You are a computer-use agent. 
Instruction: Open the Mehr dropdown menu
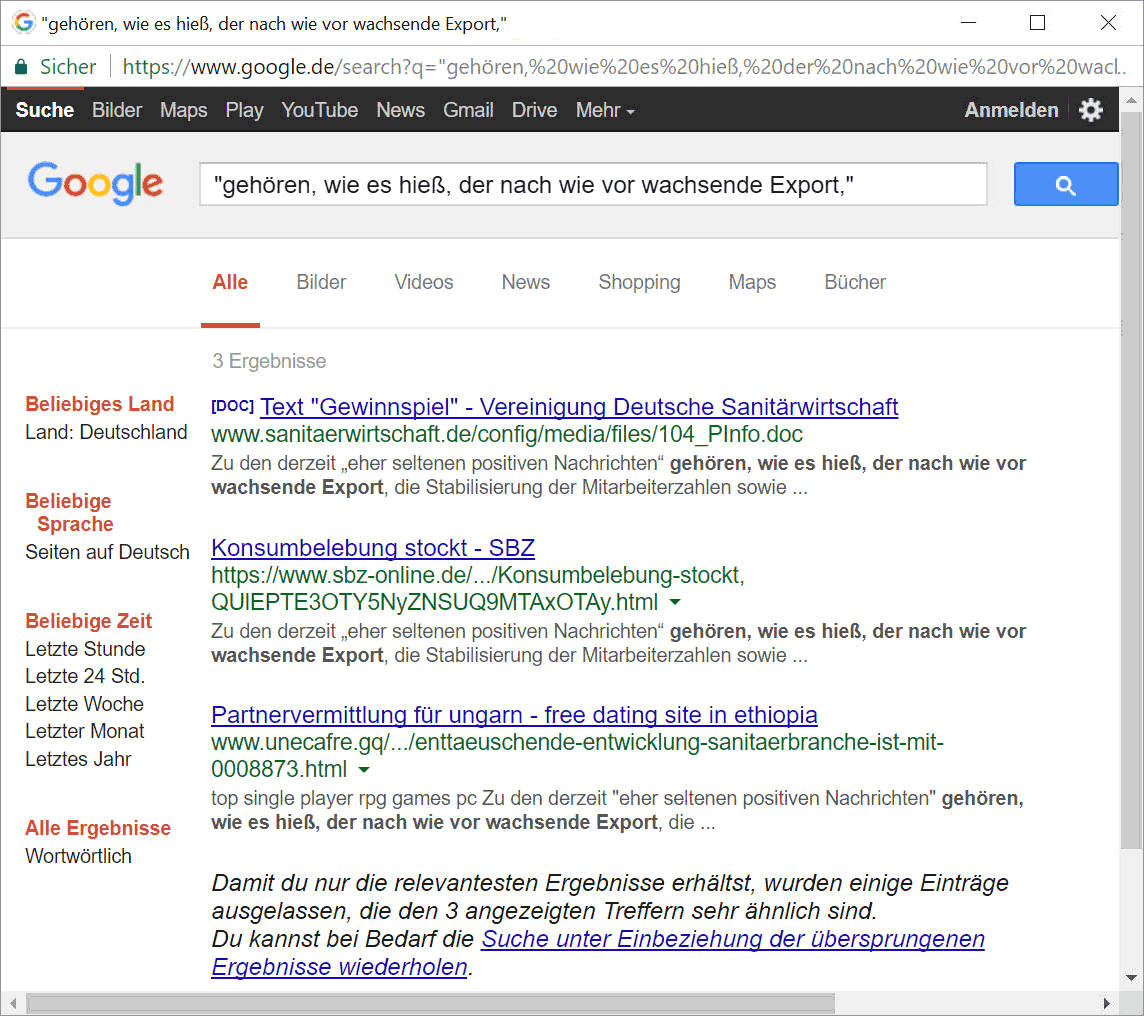pos(605,110)
